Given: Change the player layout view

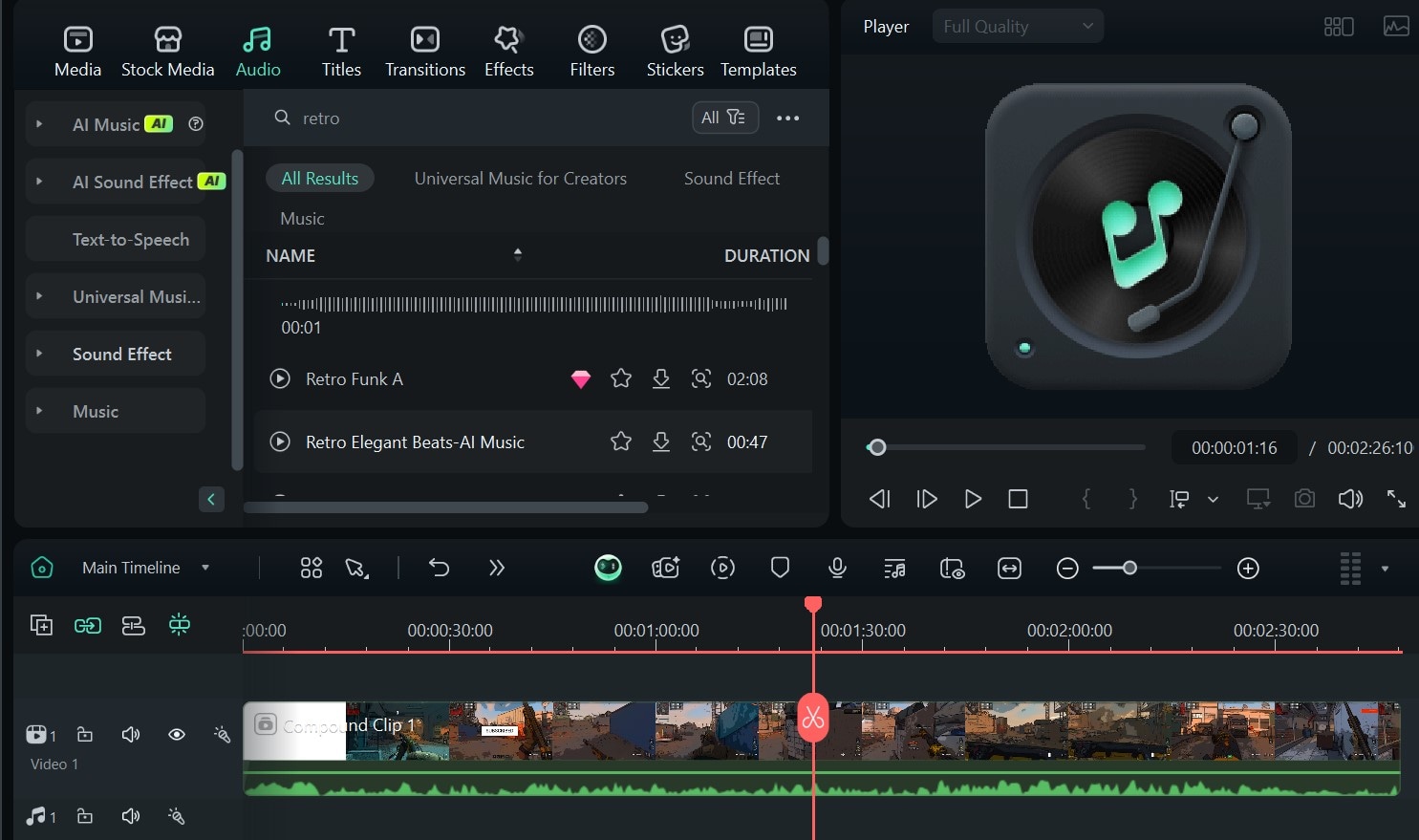Looking at the screenshot, I should click(1339, 27).
